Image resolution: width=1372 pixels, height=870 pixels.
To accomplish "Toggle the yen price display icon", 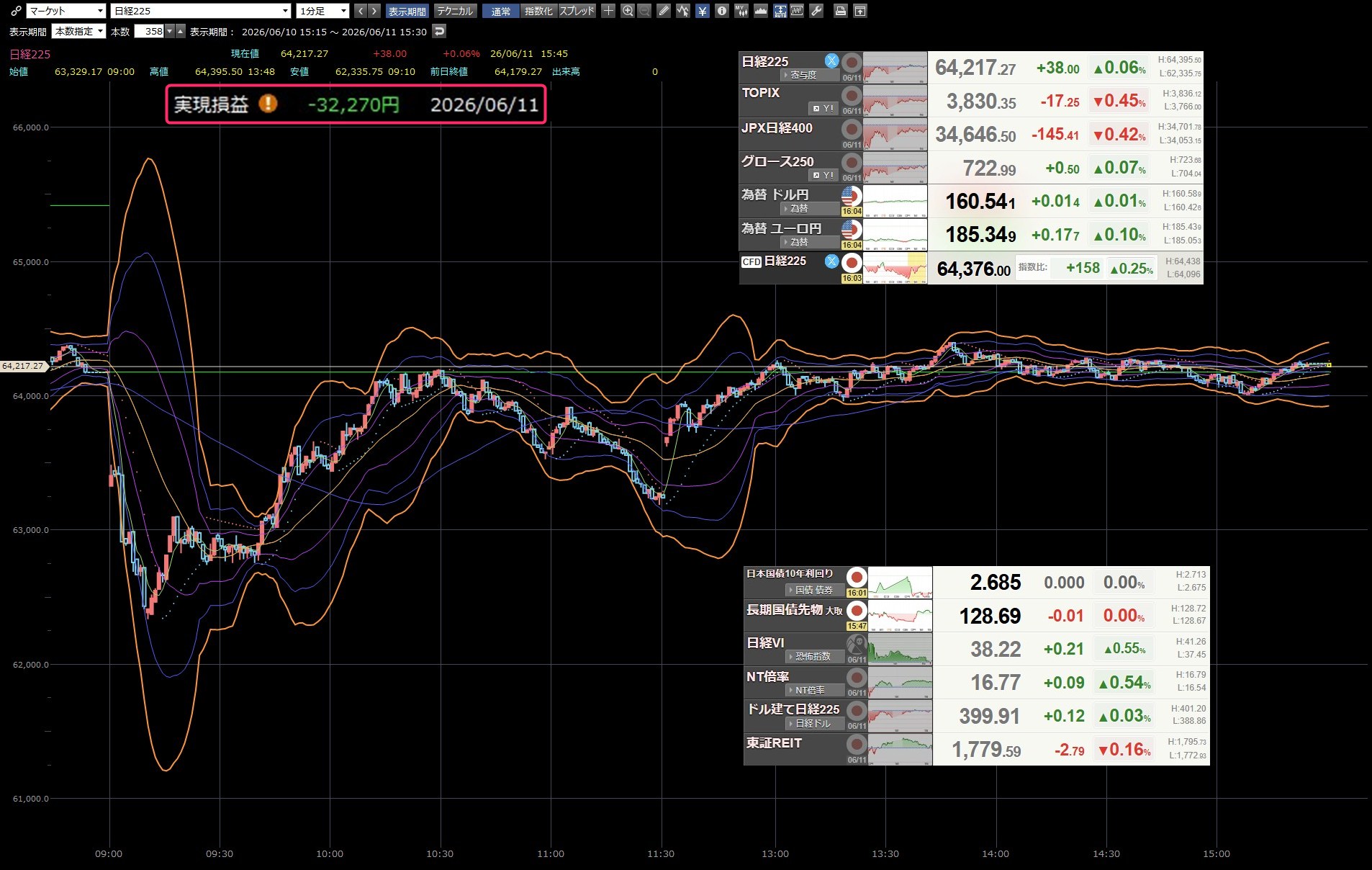I will [x=702, y=11].
